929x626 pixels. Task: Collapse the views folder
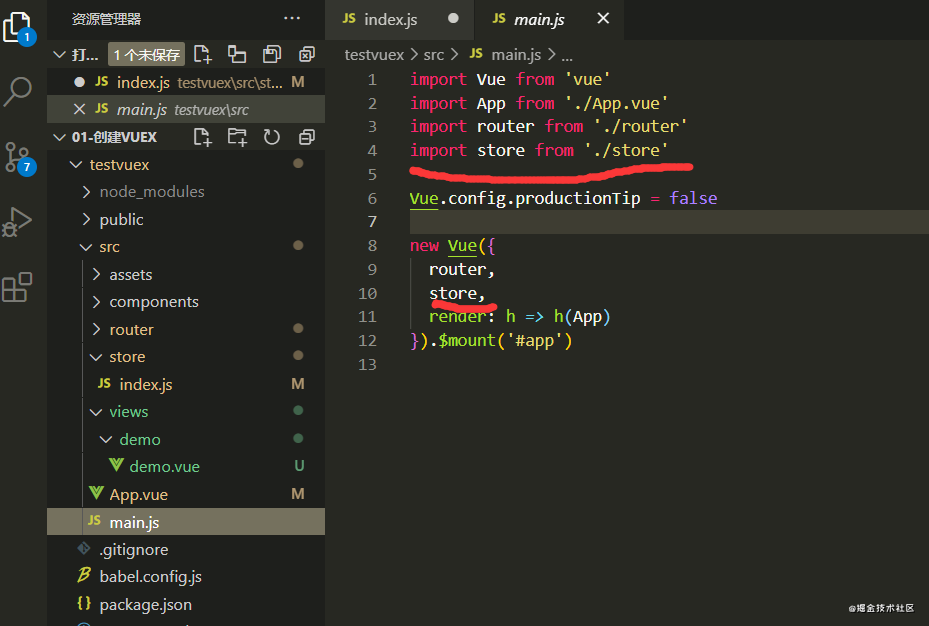pos(96,412)
